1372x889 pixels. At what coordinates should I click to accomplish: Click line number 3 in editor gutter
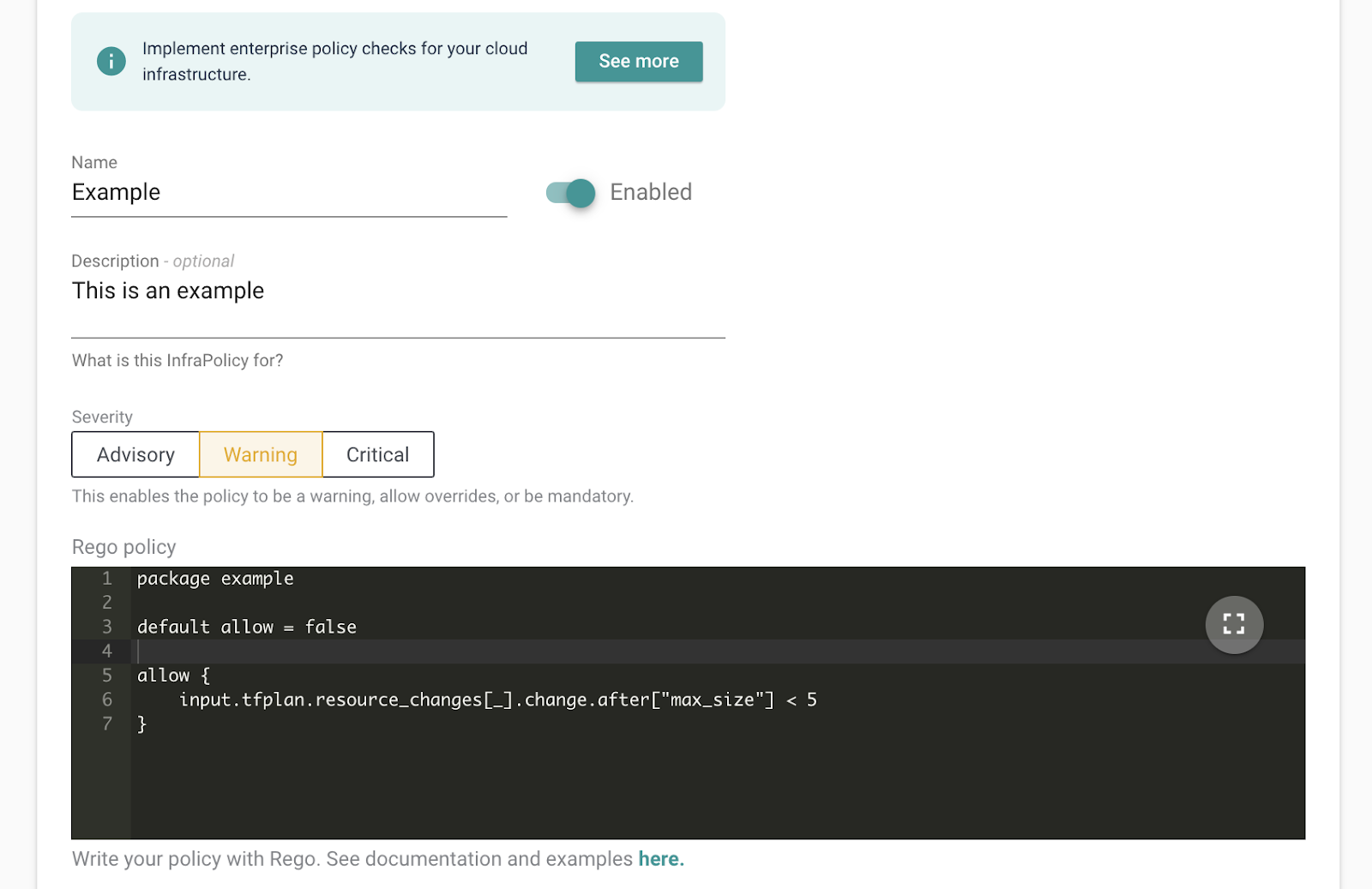coord(107,627)
